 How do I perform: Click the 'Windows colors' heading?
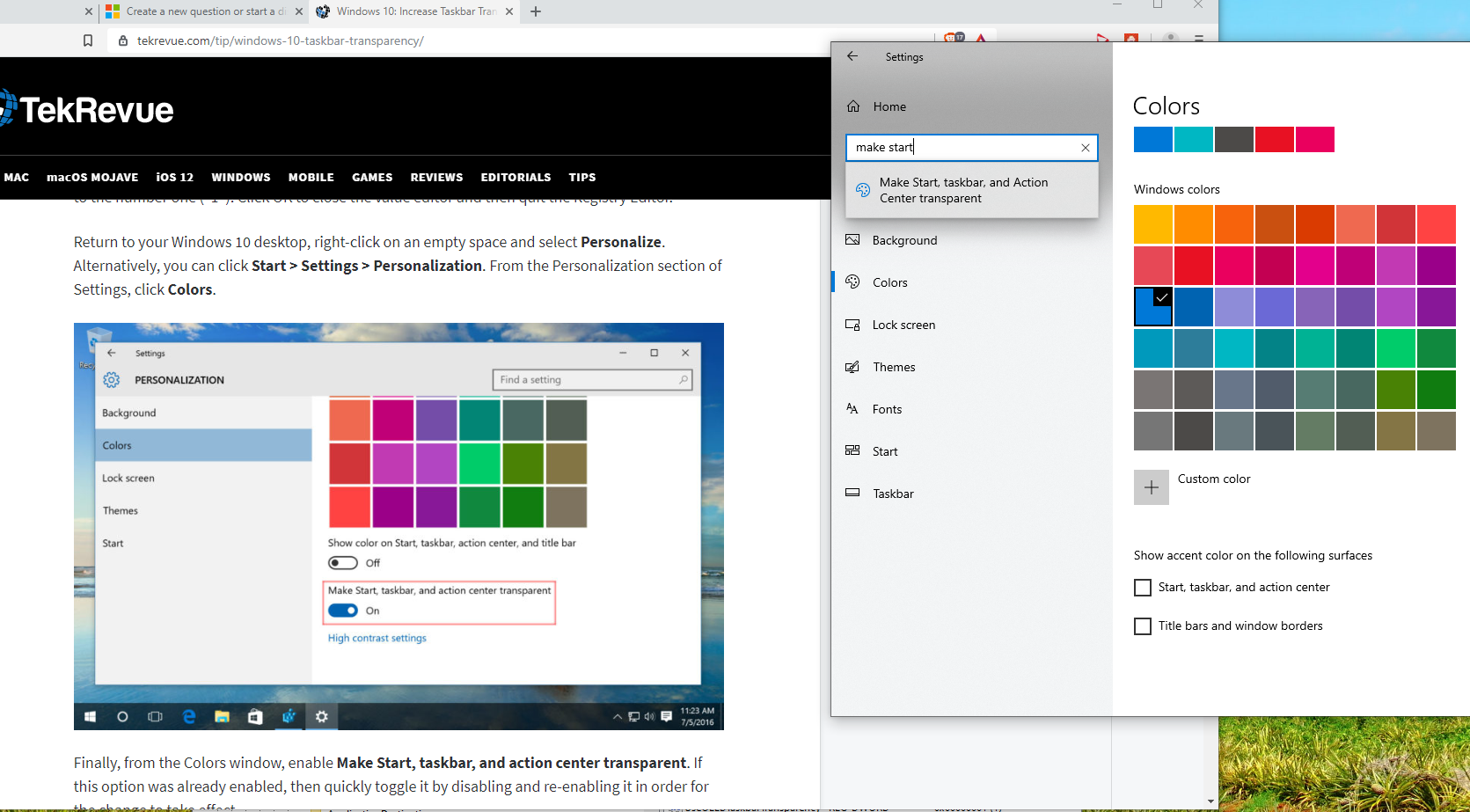(1177, 189)
